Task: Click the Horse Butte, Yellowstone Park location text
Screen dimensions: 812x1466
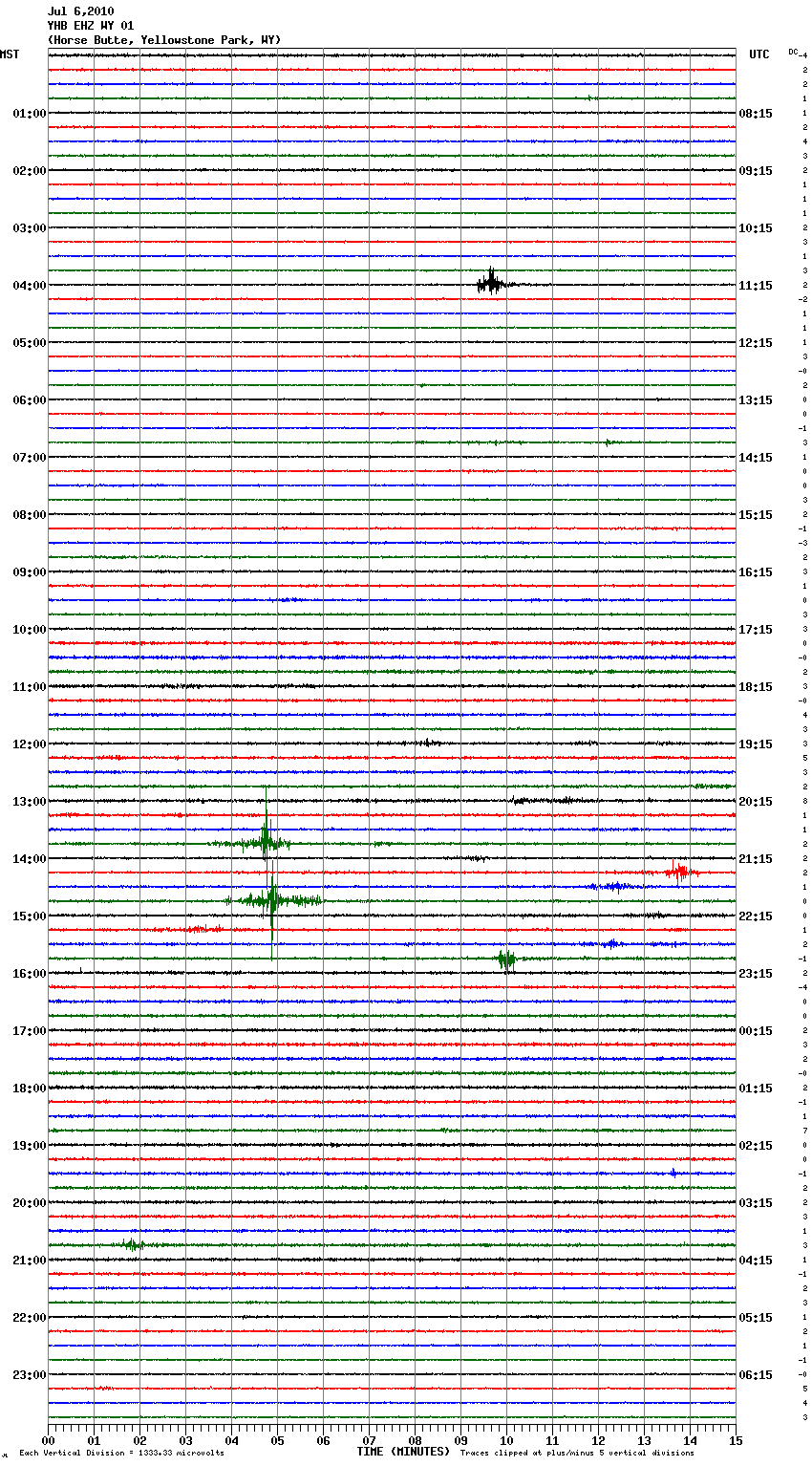Action: [x=163, y=40]
